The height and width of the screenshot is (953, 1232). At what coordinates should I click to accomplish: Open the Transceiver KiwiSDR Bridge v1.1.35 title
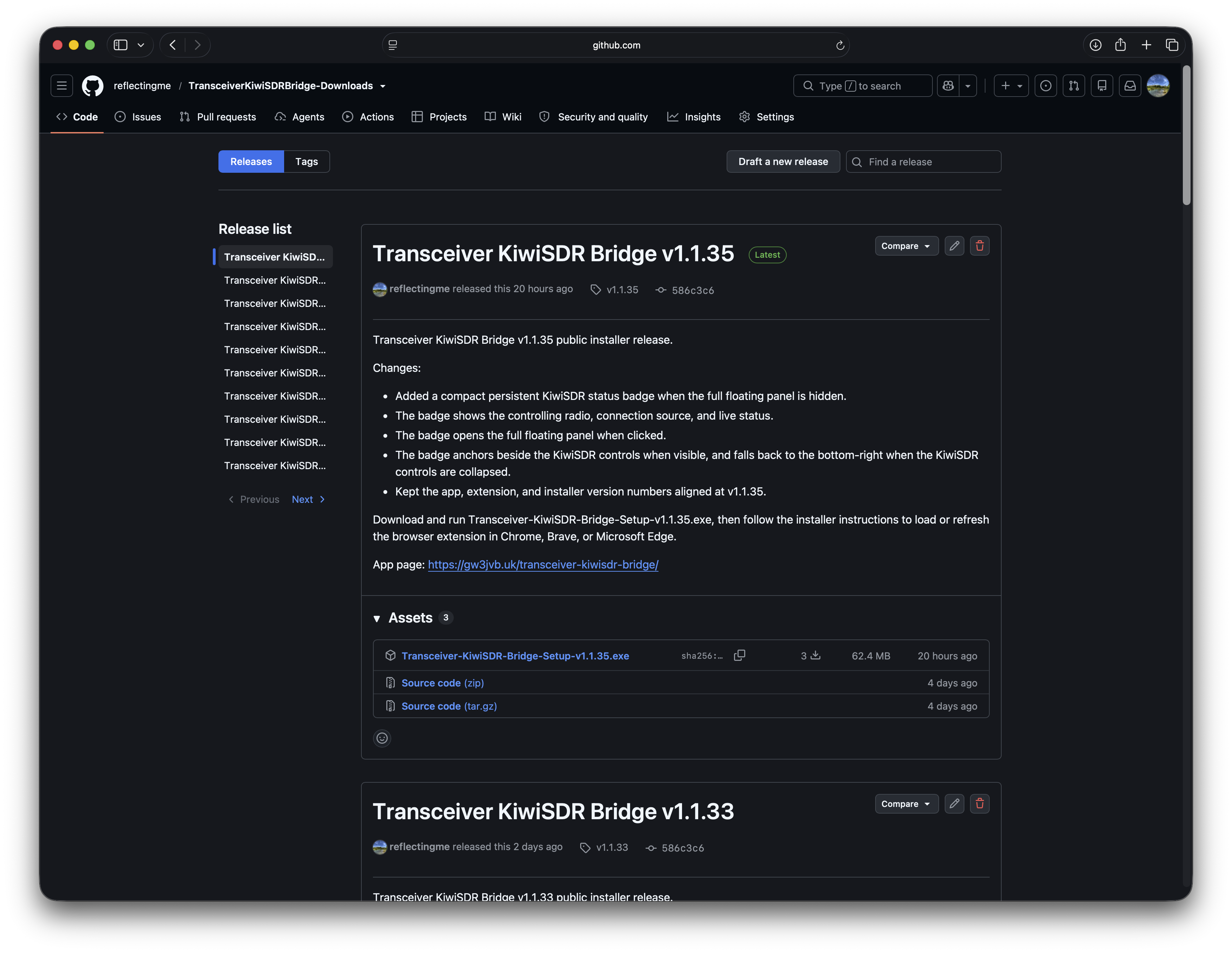553,254
